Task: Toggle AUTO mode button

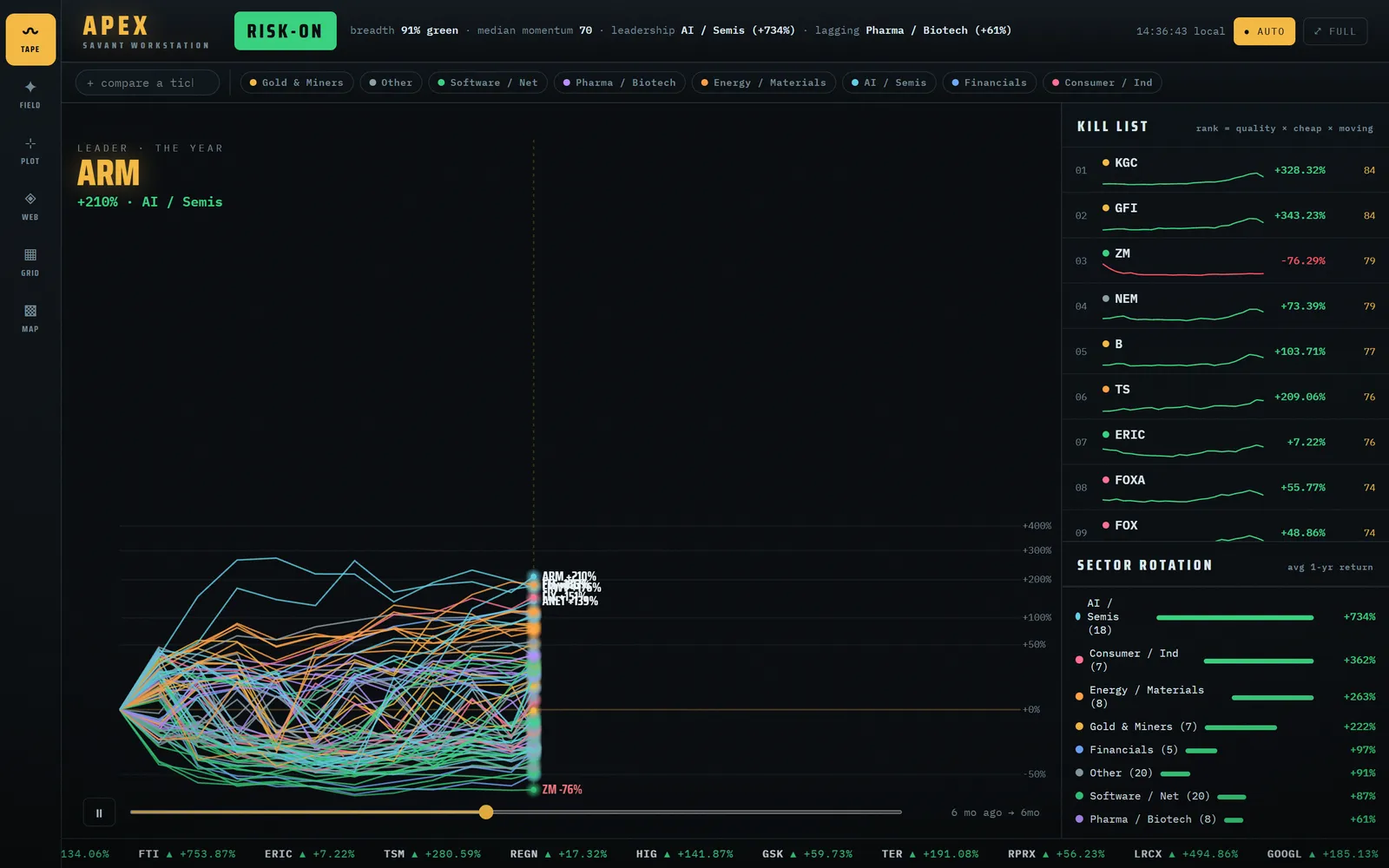Action: [1264, 31]
